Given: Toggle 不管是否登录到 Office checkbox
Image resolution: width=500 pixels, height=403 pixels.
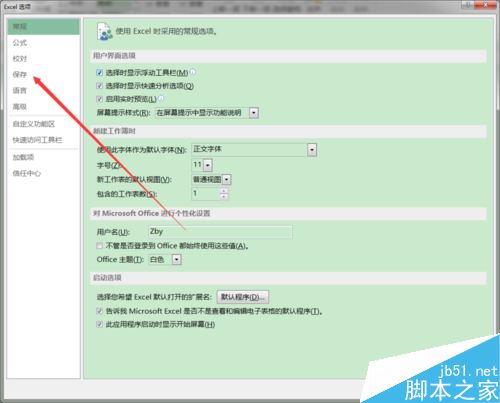Looking at the screenshot, I should [x=99, y=246].
